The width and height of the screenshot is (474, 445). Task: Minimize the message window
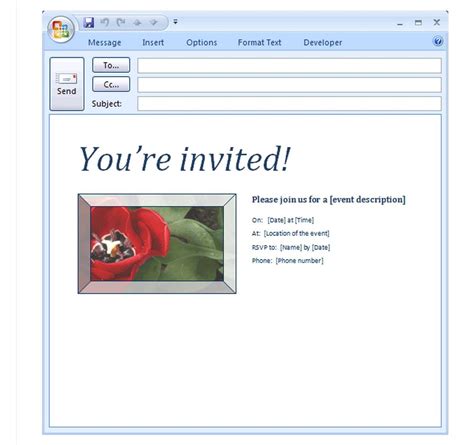click(x=400, y=23)
